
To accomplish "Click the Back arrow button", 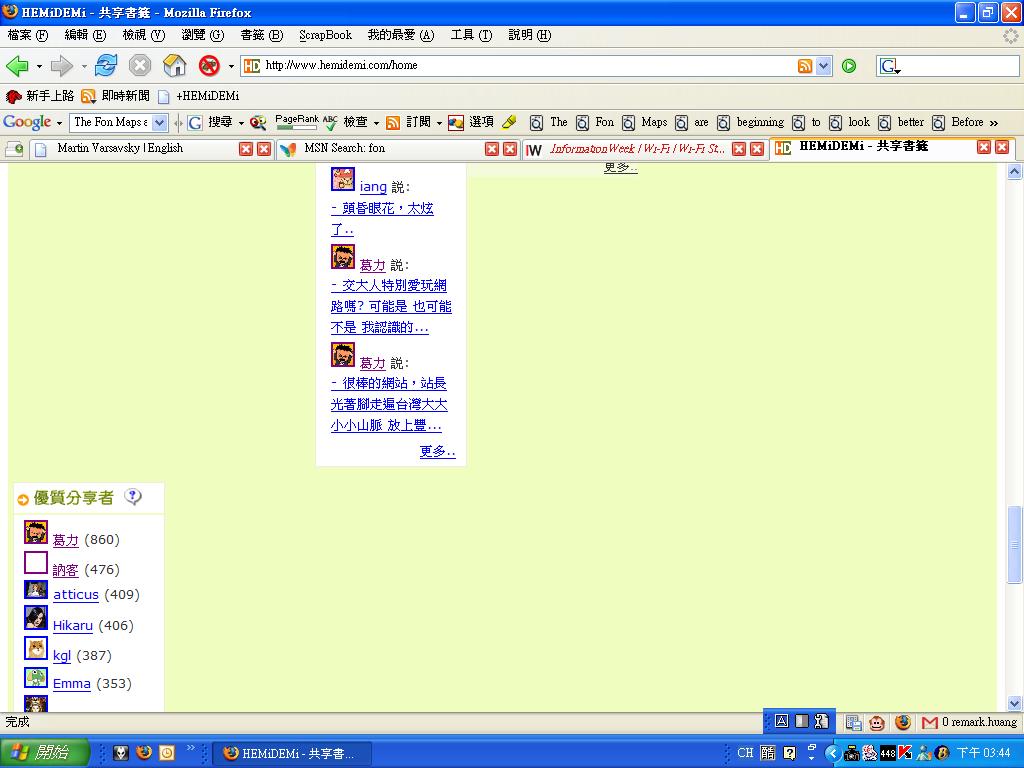I will (x=17, y=66).
